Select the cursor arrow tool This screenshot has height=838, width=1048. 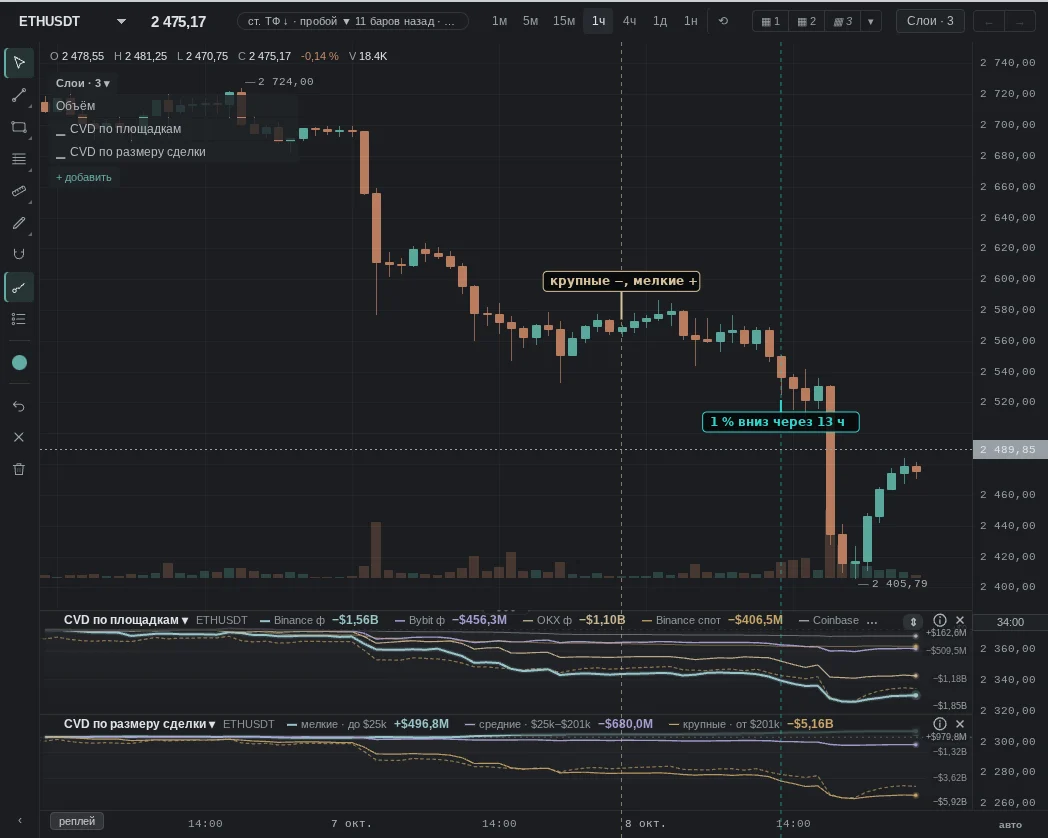19,63
